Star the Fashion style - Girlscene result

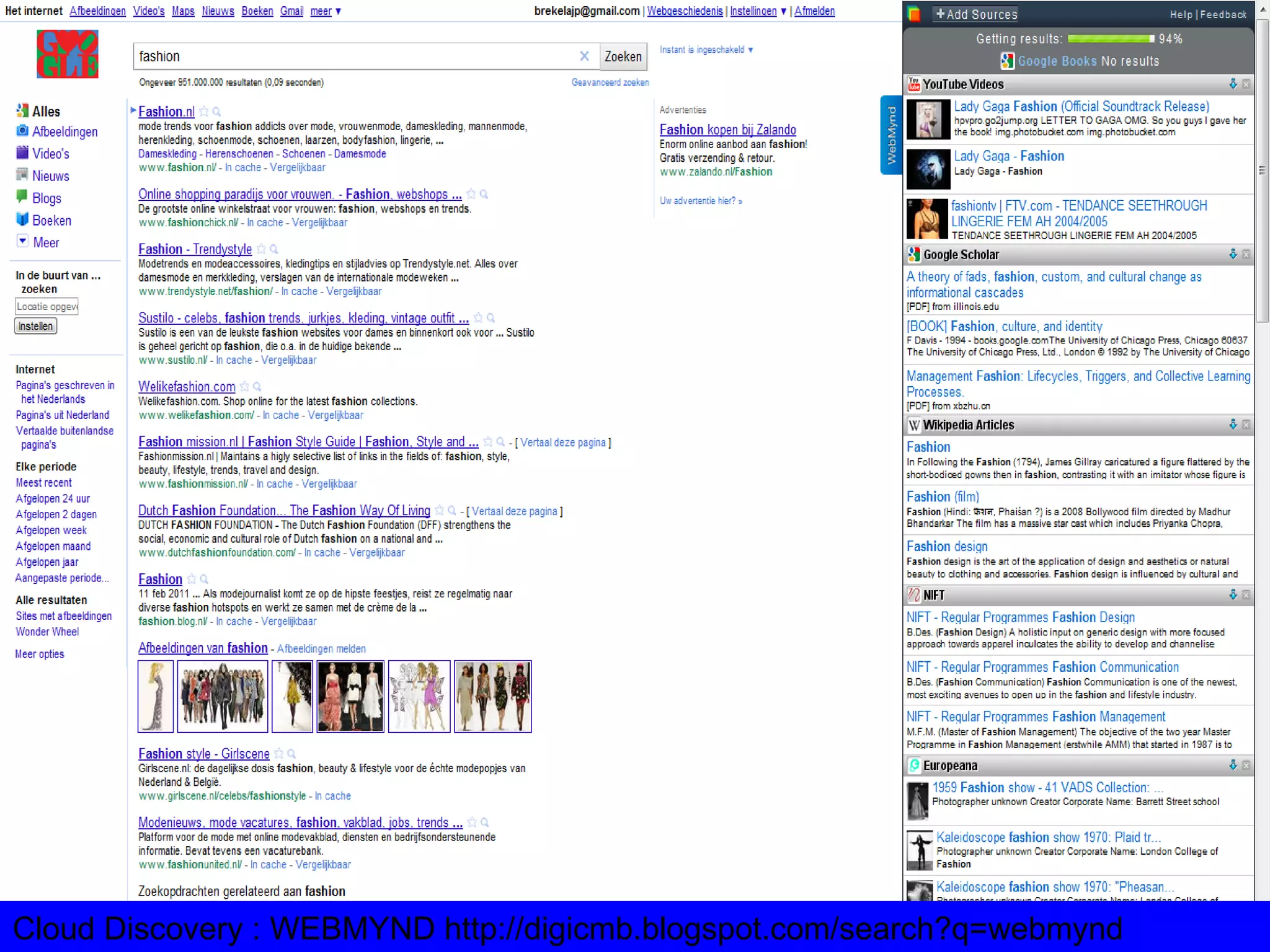tap(279, 754)
